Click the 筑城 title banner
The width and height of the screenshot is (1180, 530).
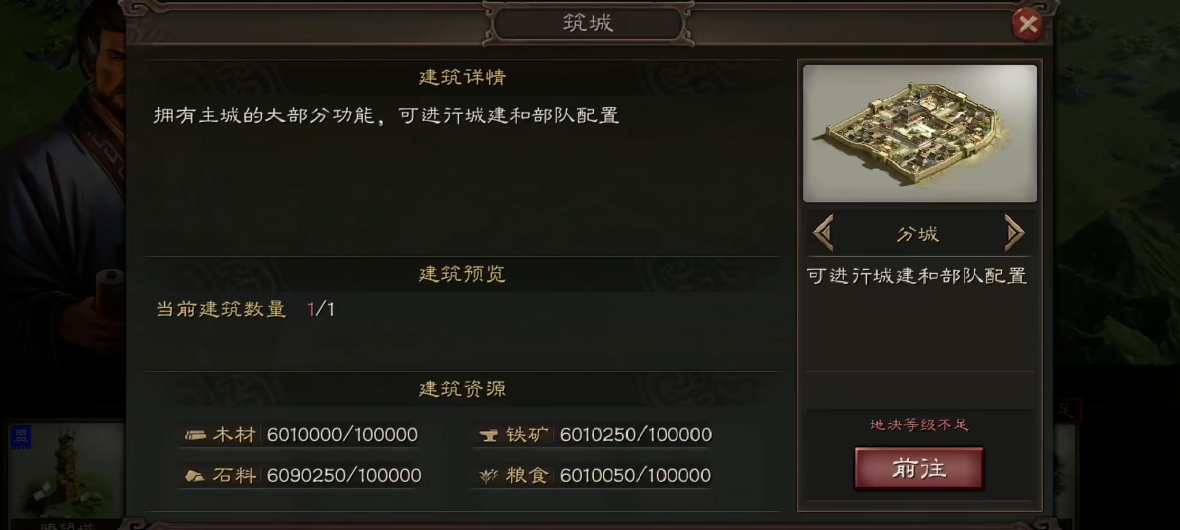588,23
